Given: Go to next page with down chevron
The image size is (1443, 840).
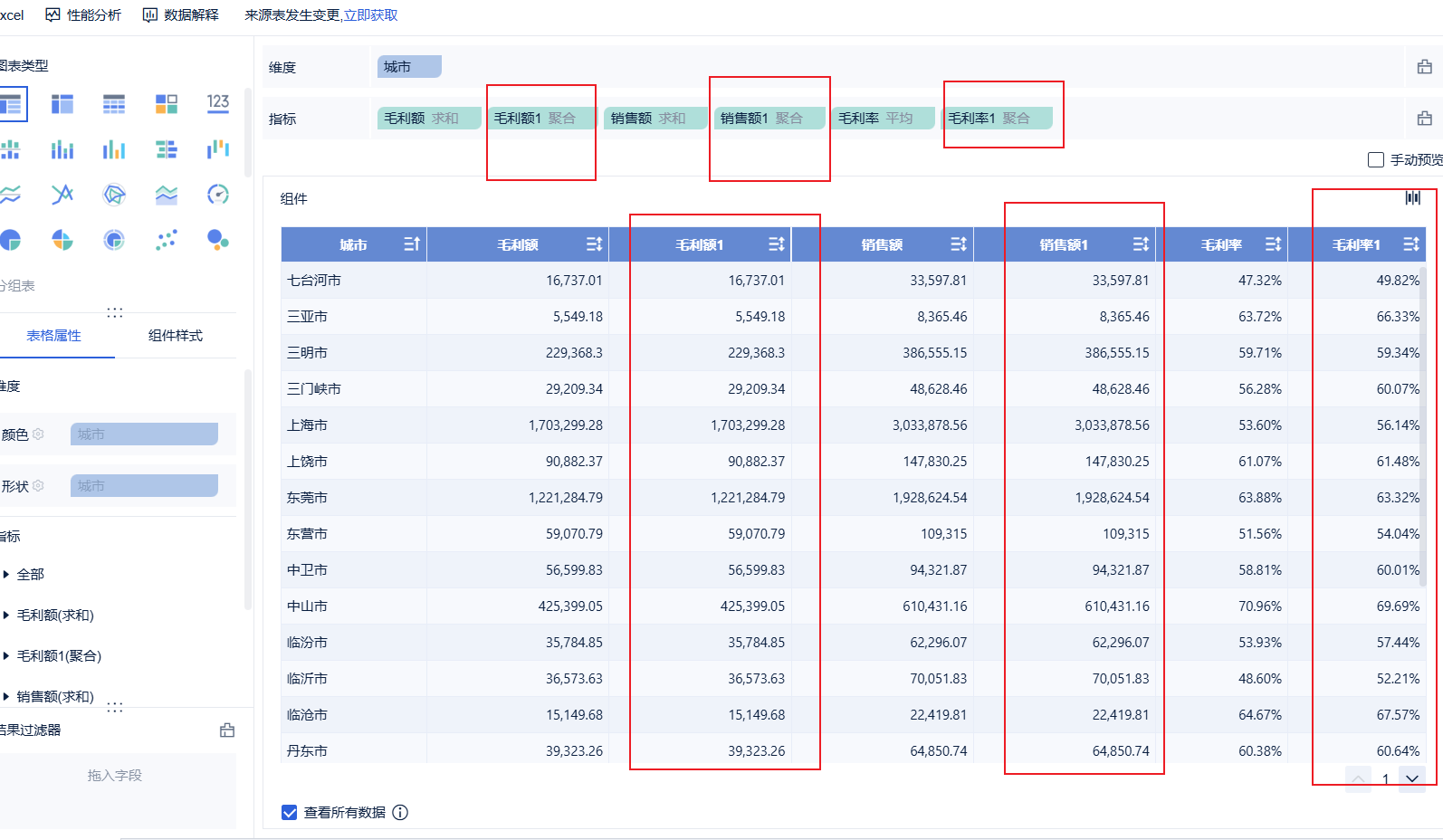Looking at the screenshot, I should tap(1412, 778).
